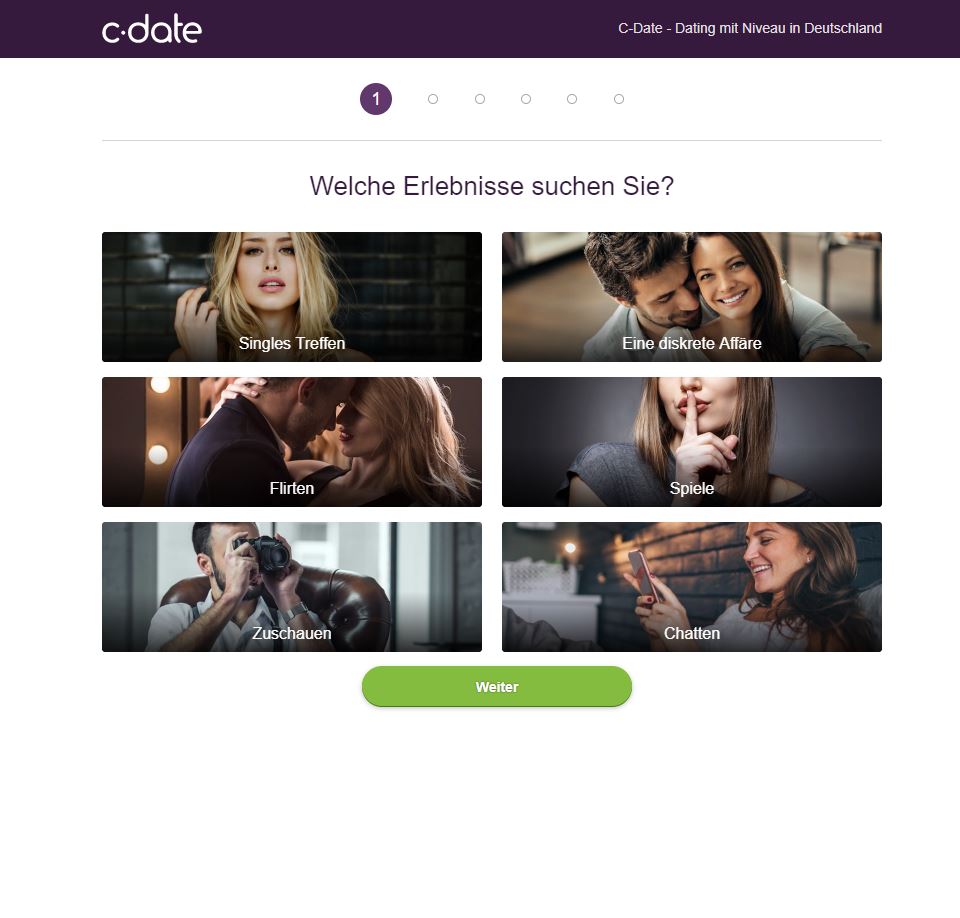
Task: Click the c-date logo
Action: click(151, 28)
